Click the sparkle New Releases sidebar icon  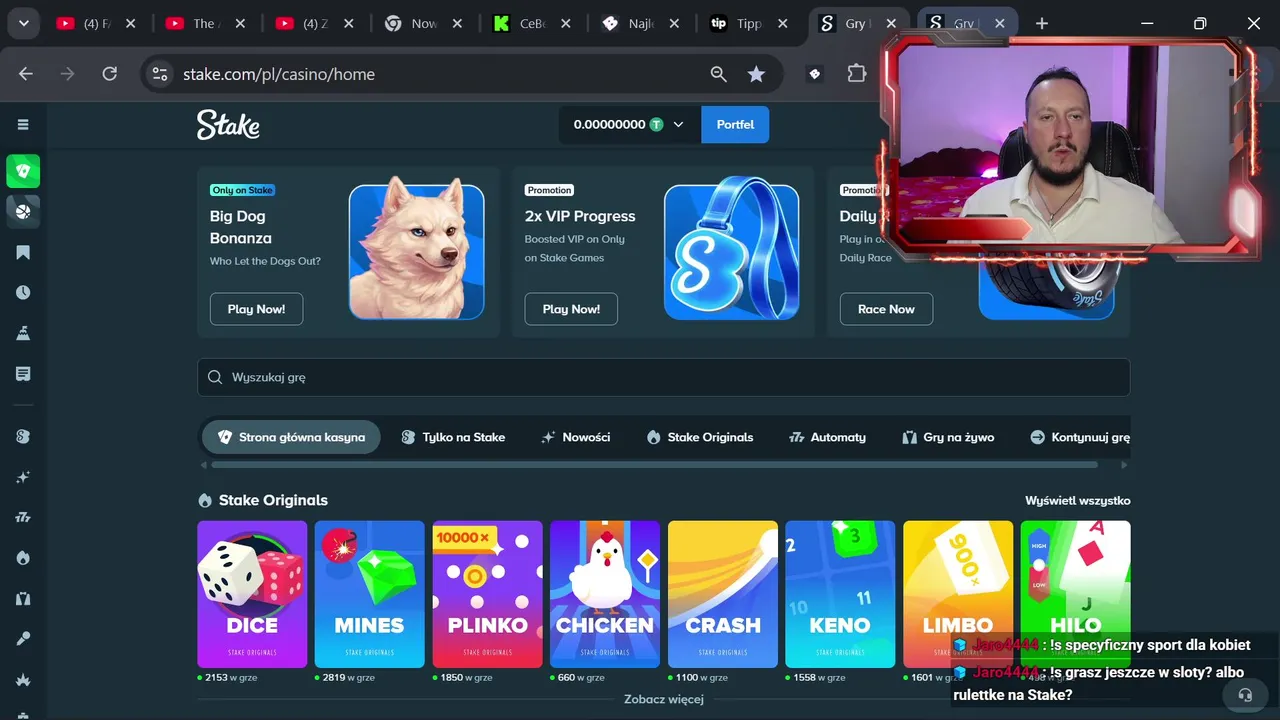pyautogui.click(x=23, y=477)
